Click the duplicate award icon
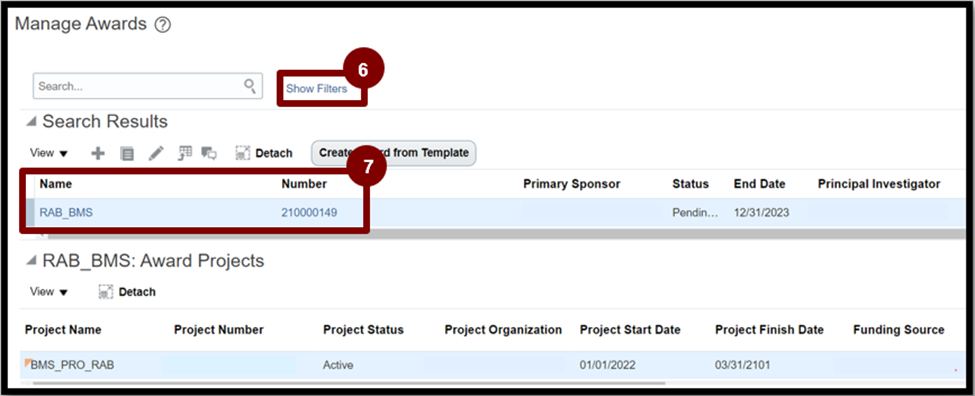The width and height of the screenshot is (975, 396). point(127,154)
